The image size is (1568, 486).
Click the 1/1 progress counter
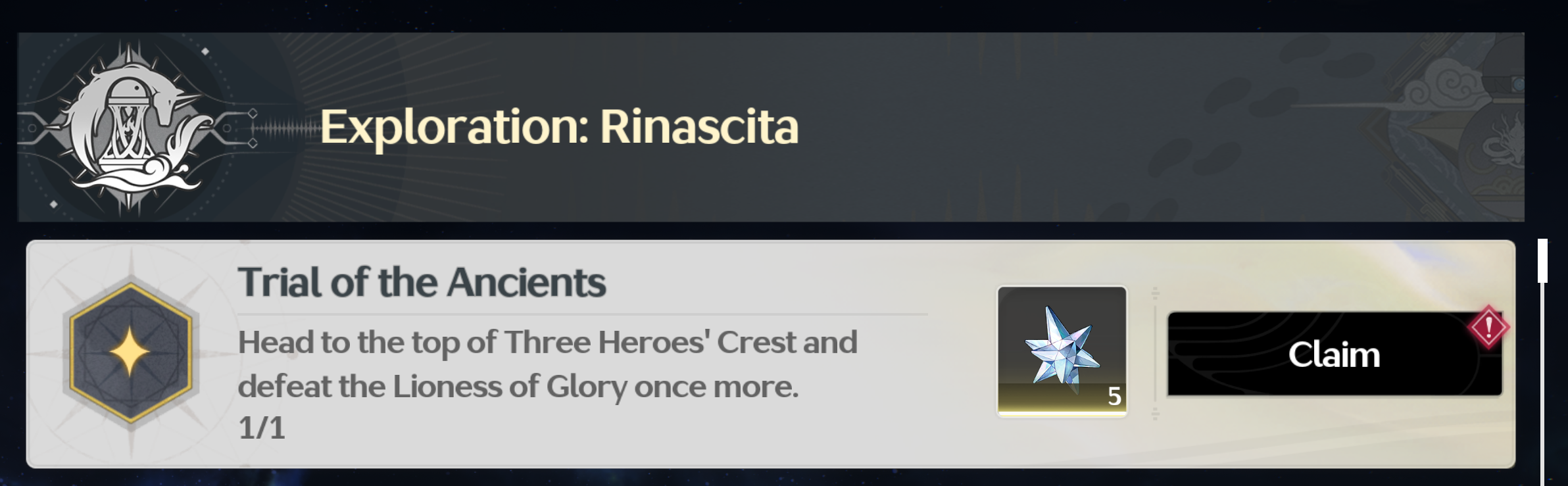point(261,428)
